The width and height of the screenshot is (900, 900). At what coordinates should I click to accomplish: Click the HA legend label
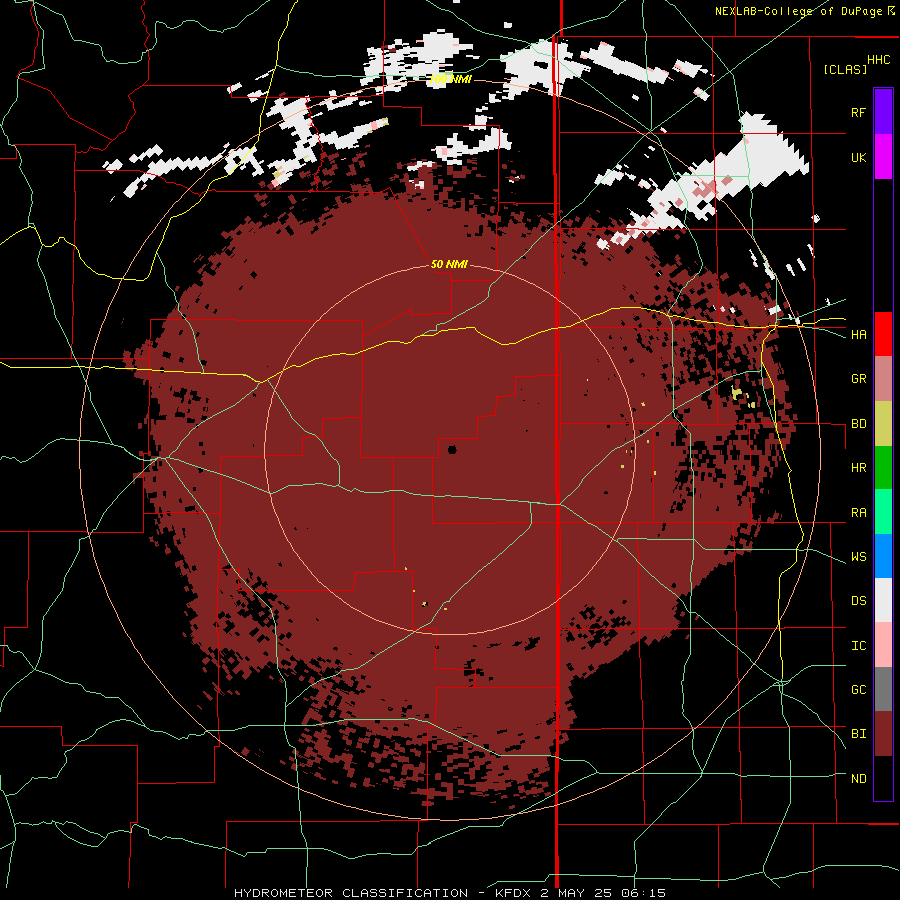[858, 334]
